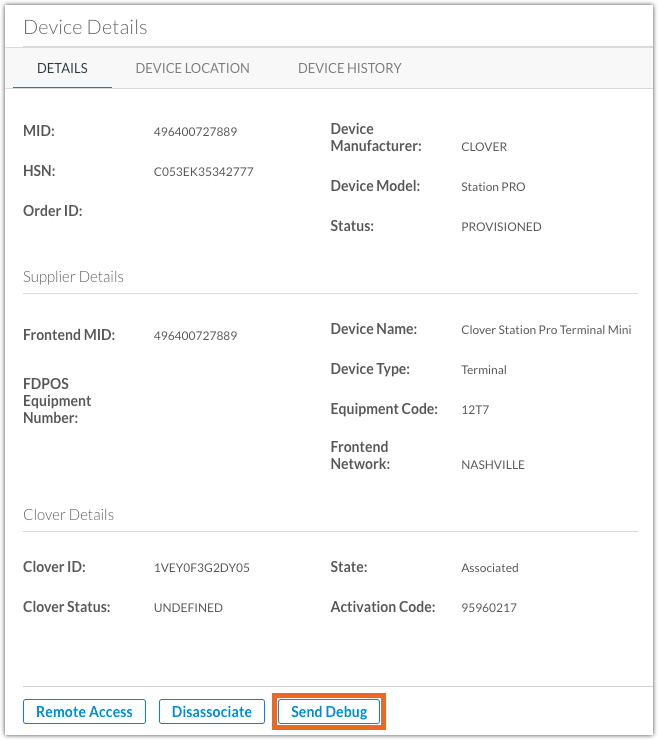Click the Frontend MID value
The image size is (658, 740).
tap(195, 336)
